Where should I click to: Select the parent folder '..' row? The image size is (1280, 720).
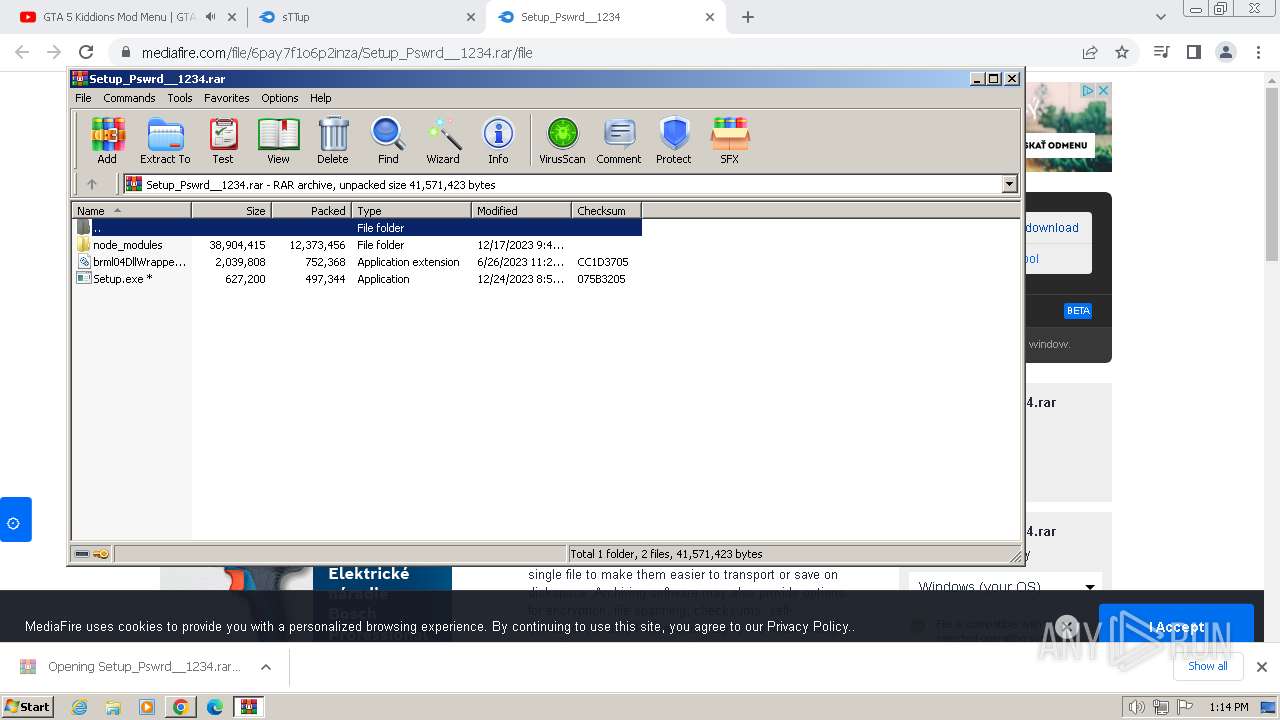[x=357, y=228]
